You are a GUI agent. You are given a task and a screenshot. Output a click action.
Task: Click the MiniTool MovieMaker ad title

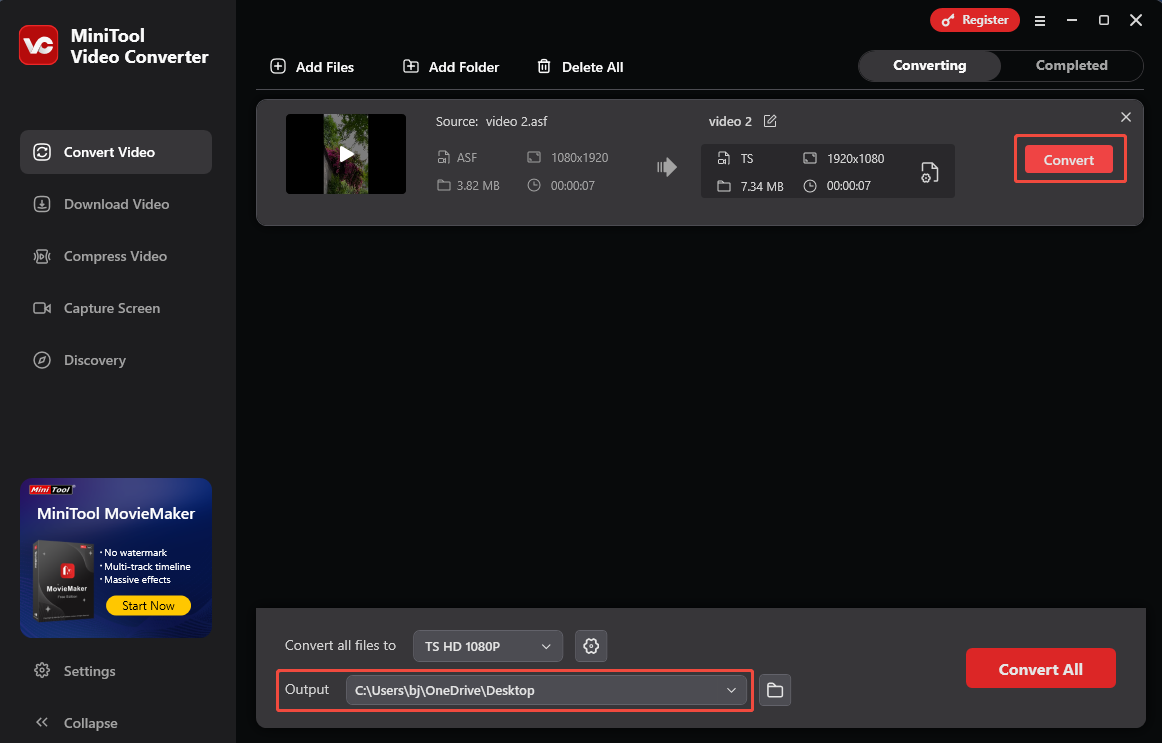(x=116, y=513)
